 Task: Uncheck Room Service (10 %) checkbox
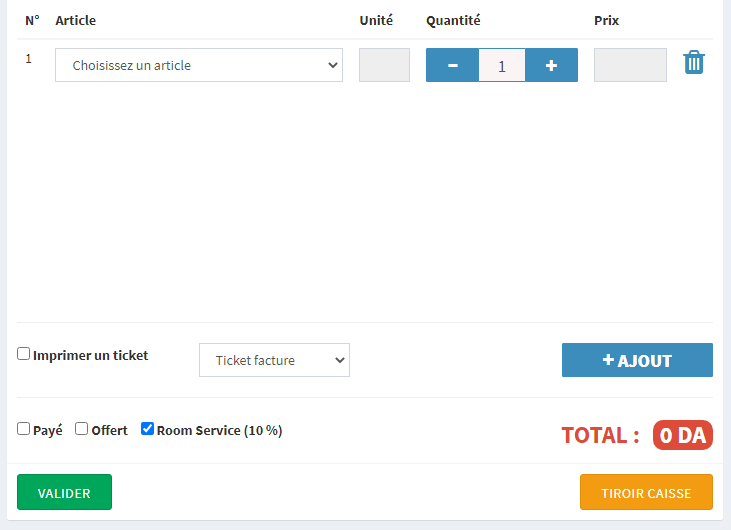pyautogui.click(x=148, y=429)
